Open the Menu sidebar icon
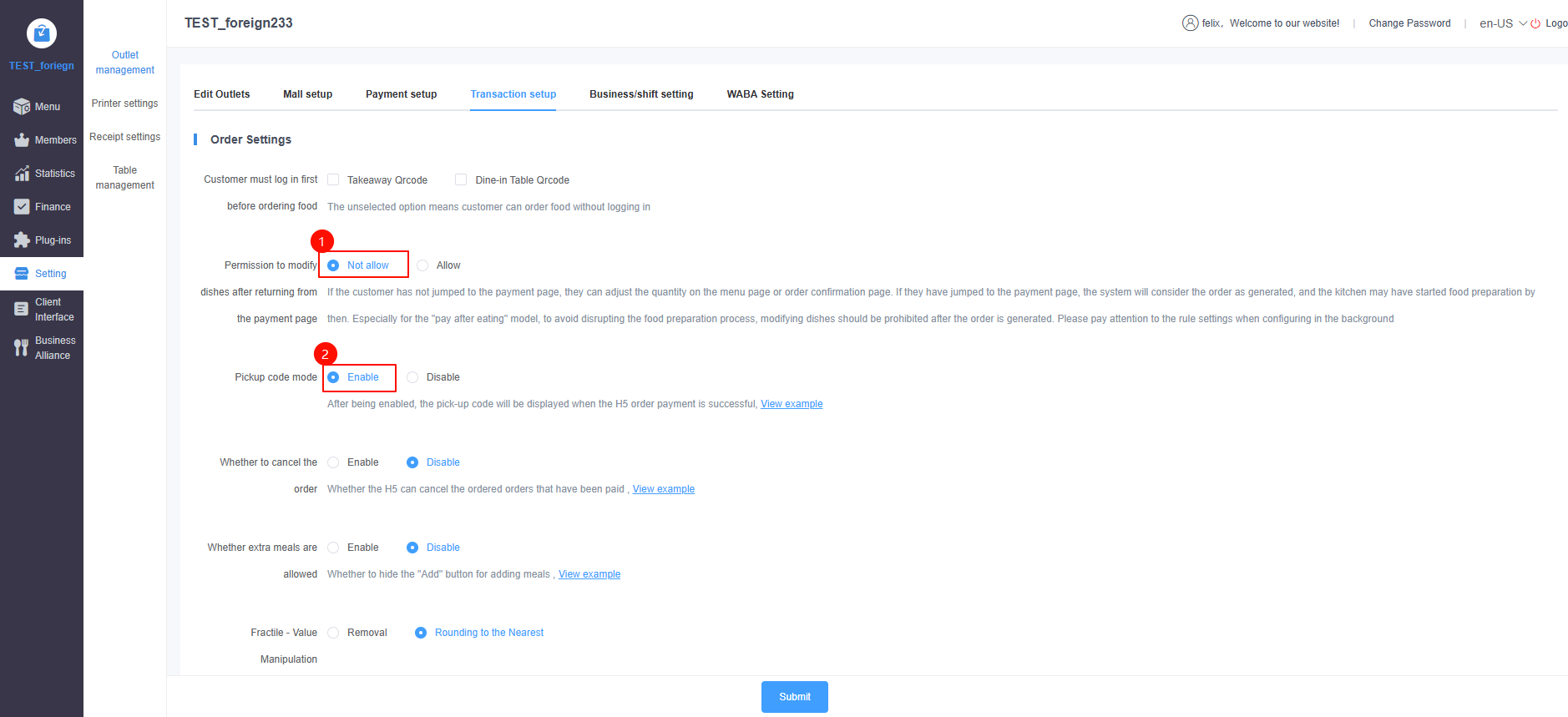Image resolution: width=1568 pixels, height=717 pixels. [x=22, y=107]
